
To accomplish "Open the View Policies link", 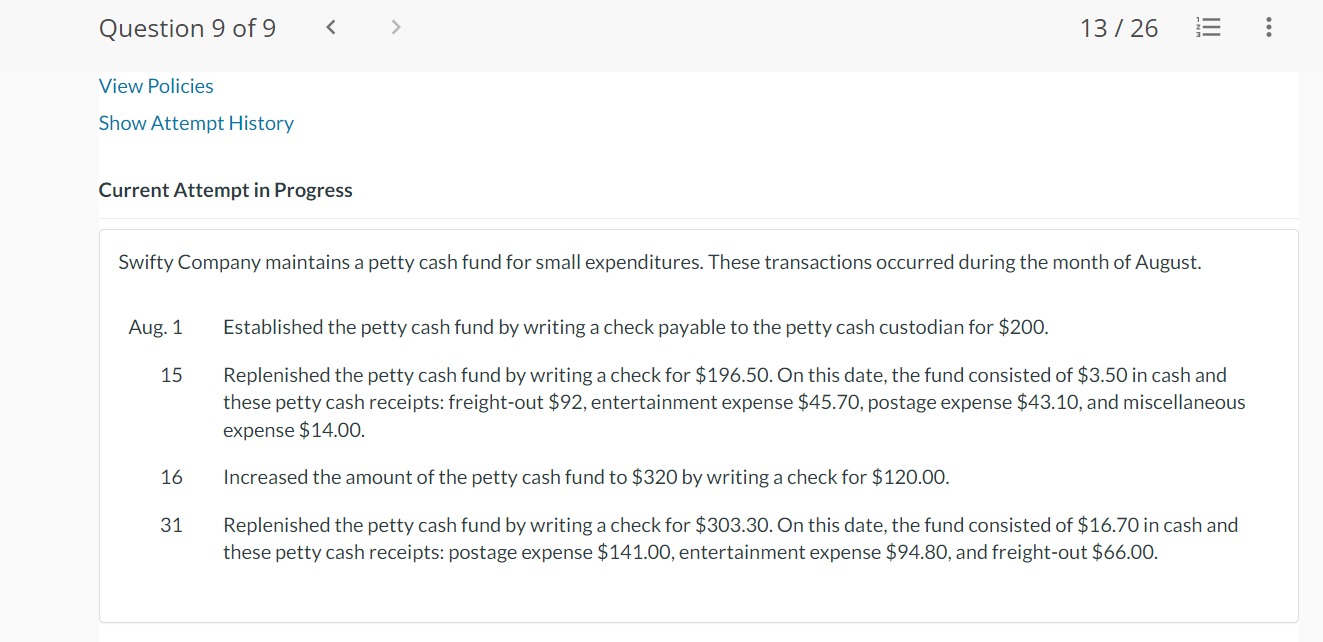I will (156, 86).
